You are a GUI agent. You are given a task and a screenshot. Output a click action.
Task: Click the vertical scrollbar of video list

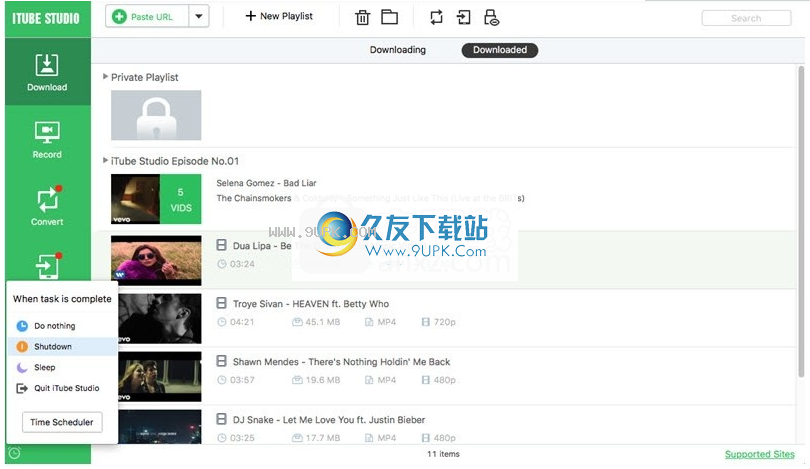tap(801, 222)
